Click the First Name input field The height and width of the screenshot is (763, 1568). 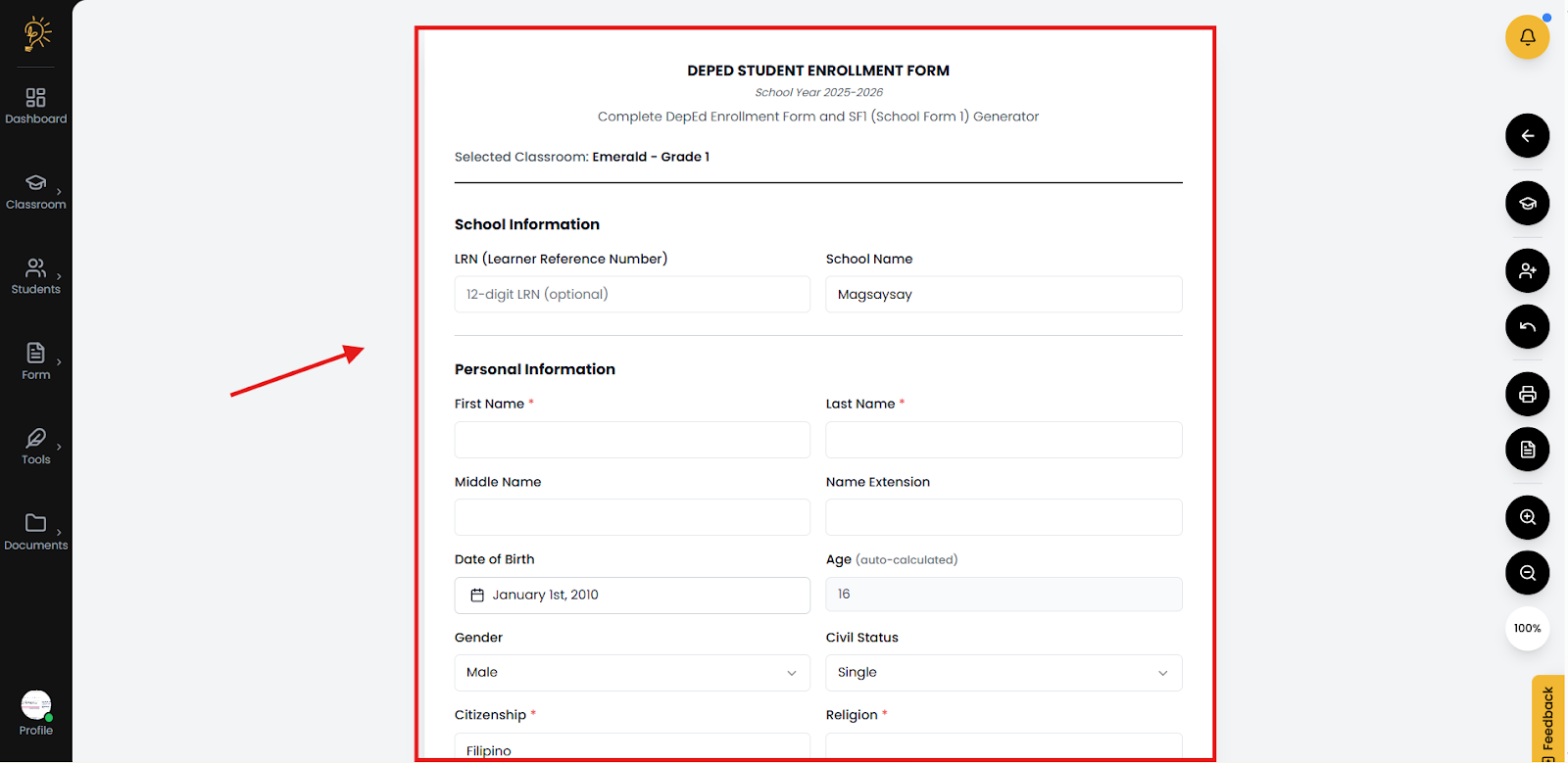tap(632, 440)
